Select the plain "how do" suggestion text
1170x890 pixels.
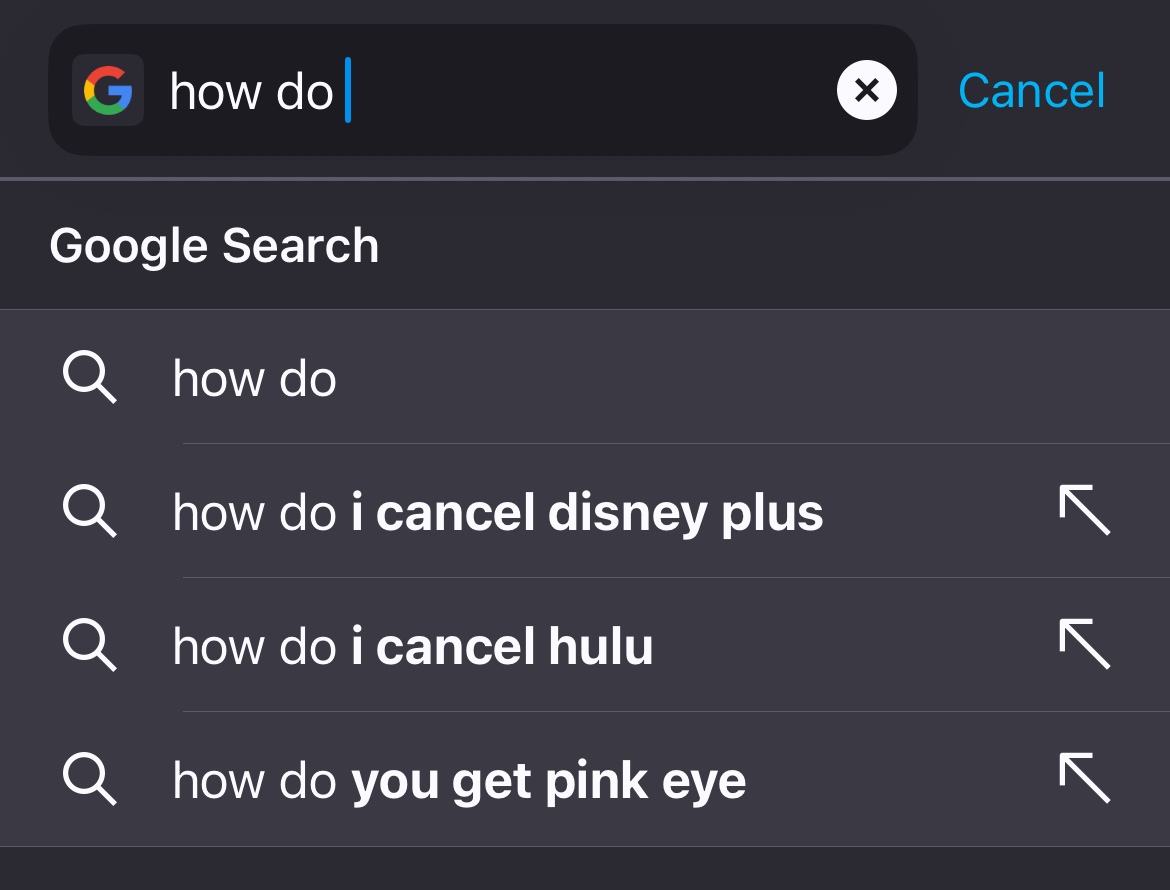pyautogui.click(x=255, y=379)
